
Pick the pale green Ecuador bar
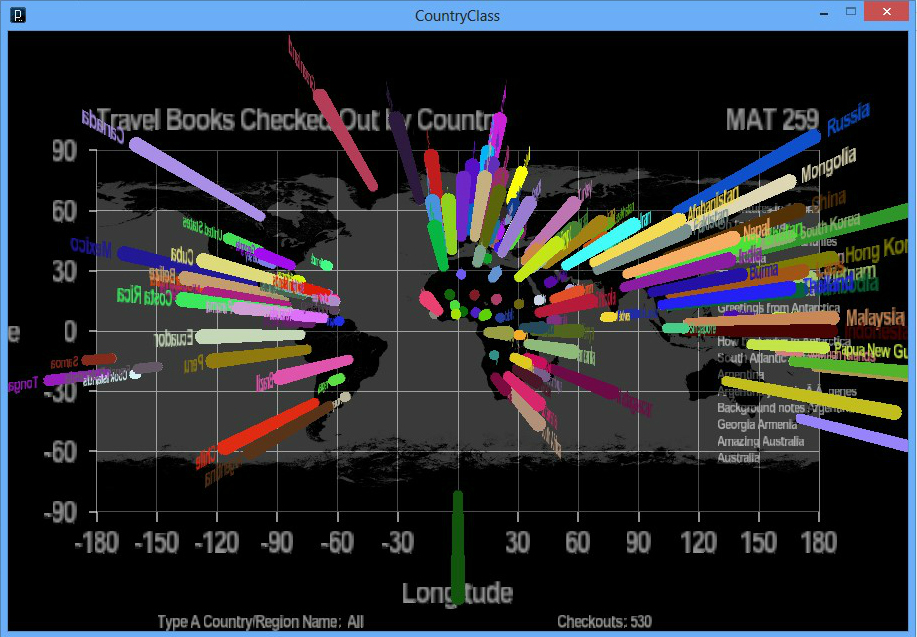[250, 337]
